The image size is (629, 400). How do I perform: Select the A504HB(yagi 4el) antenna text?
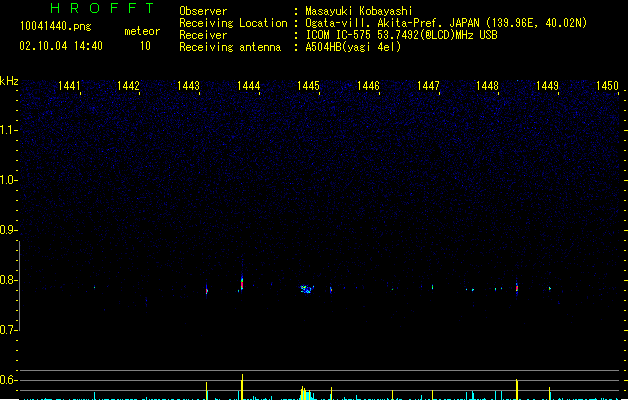[353, 47]
